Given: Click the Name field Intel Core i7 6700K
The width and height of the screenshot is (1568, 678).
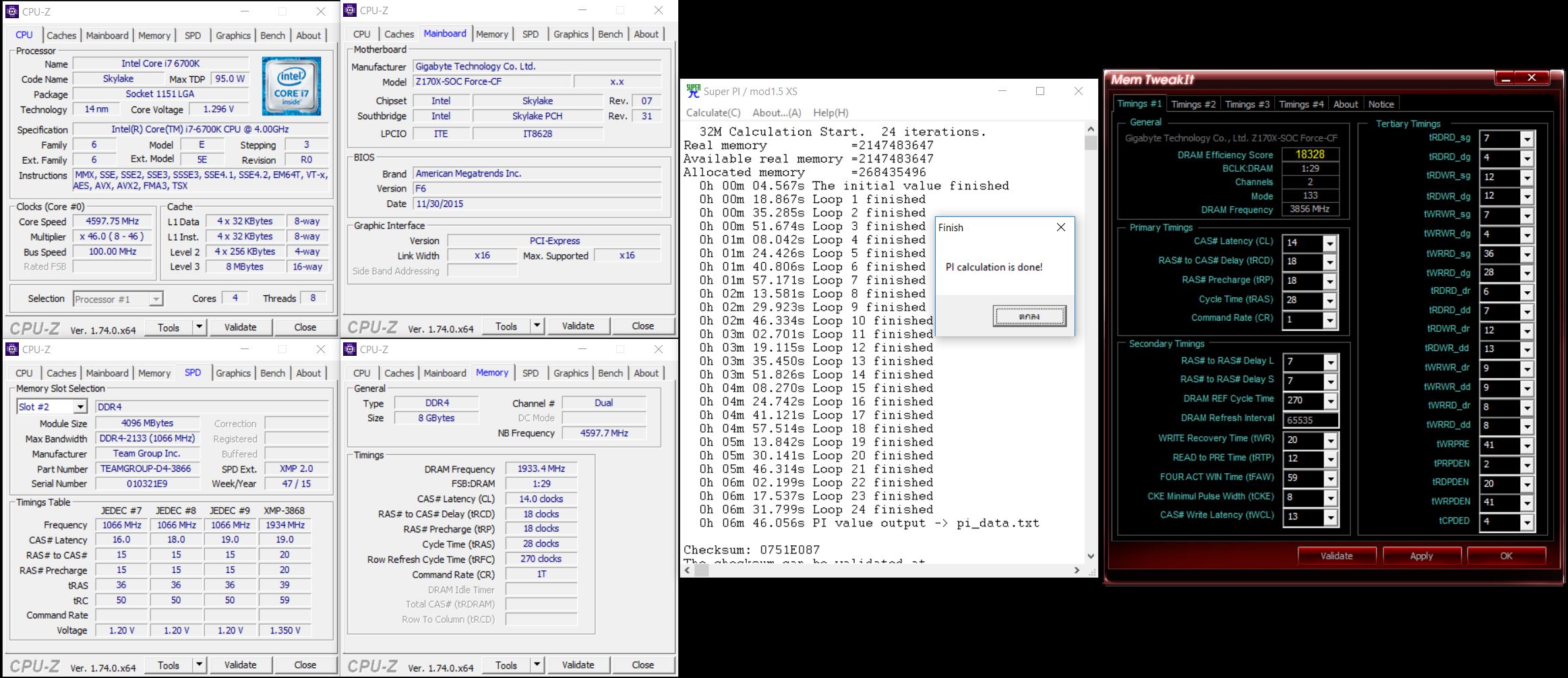Looking at the screenshot, I should (160, 63).
